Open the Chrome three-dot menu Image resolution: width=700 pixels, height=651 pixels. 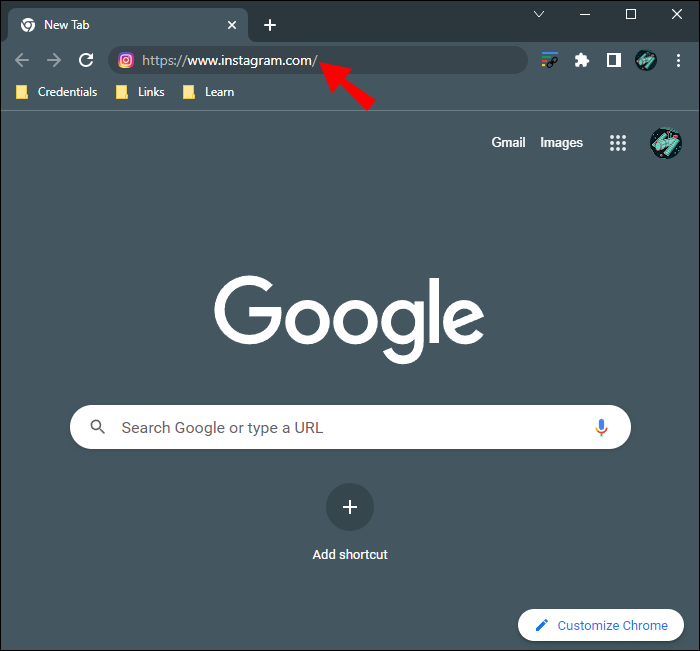678,60
